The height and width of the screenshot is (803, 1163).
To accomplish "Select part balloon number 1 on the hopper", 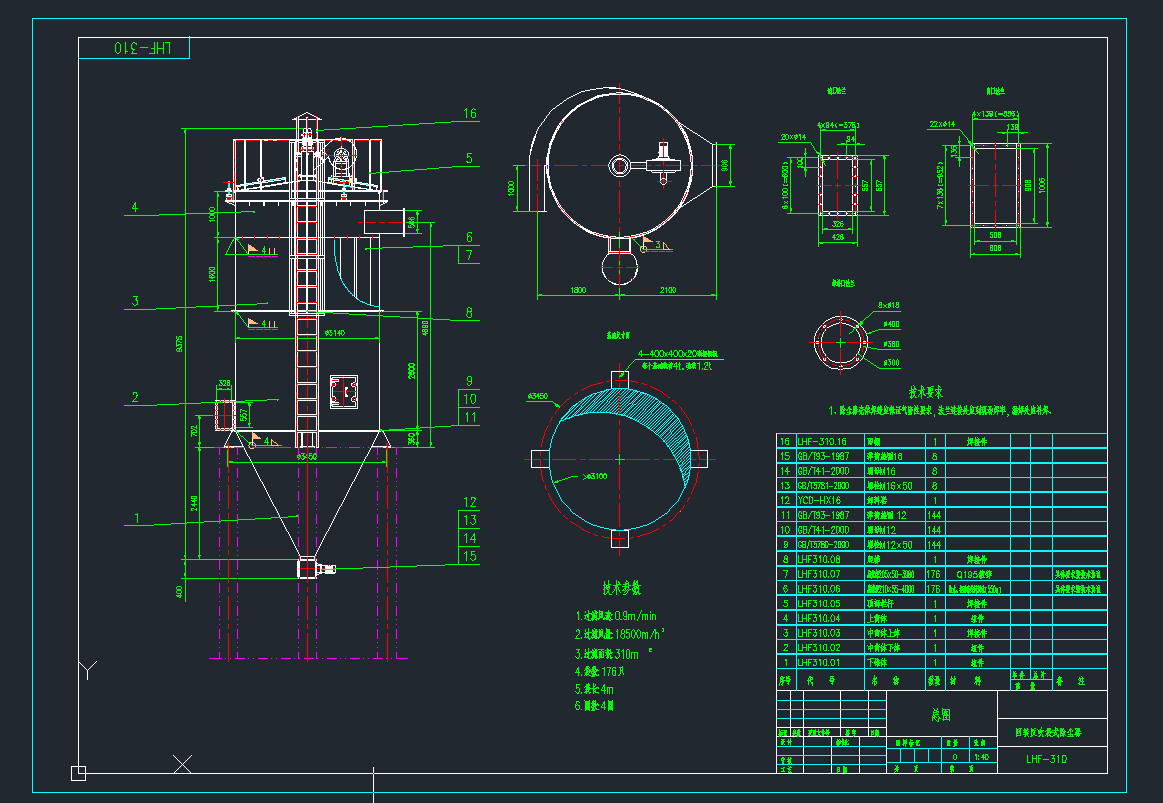I will (x=136, y=519).
